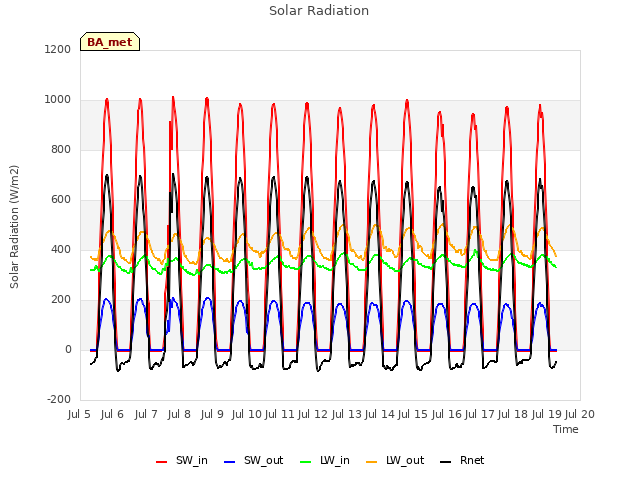
Task: Toggle the Rnet legend entry
Action: point(462,460)
